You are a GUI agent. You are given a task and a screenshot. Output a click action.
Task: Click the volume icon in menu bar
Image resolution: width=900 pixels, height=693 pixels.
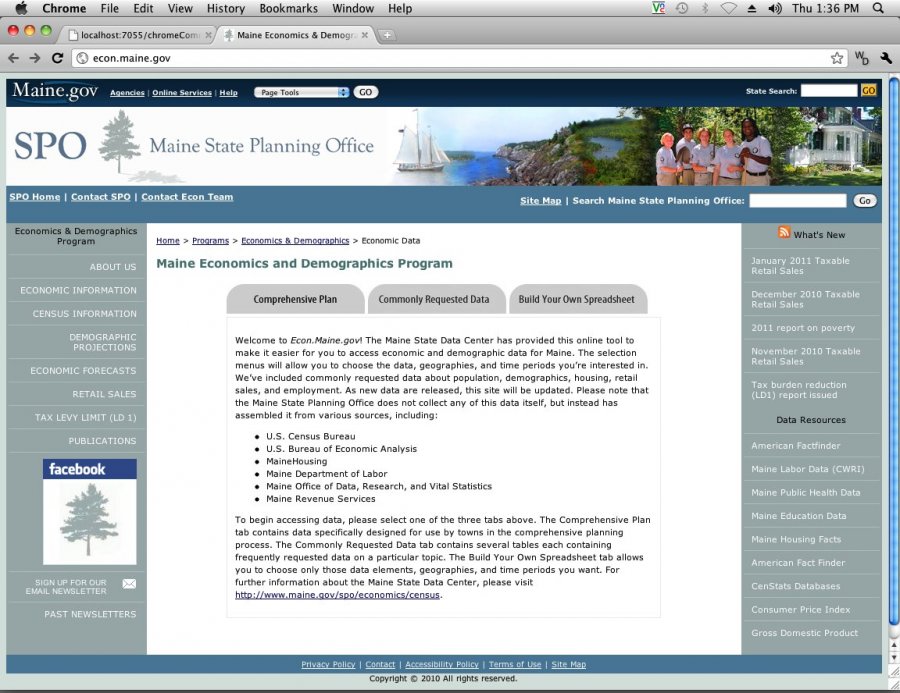click(774, 8)
